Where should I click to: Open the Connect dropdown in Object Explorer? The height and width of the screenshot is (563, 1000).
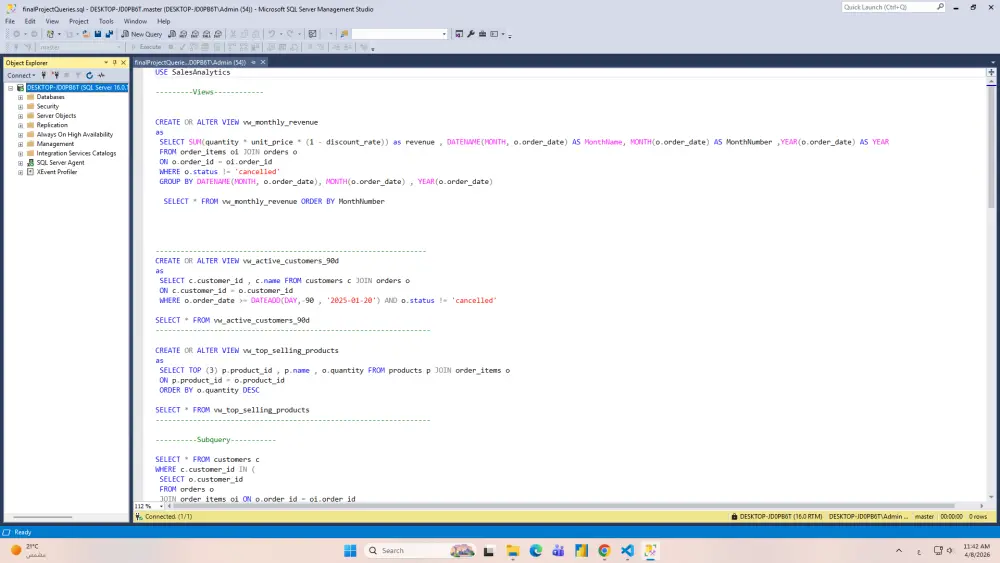tap(21, 75)
